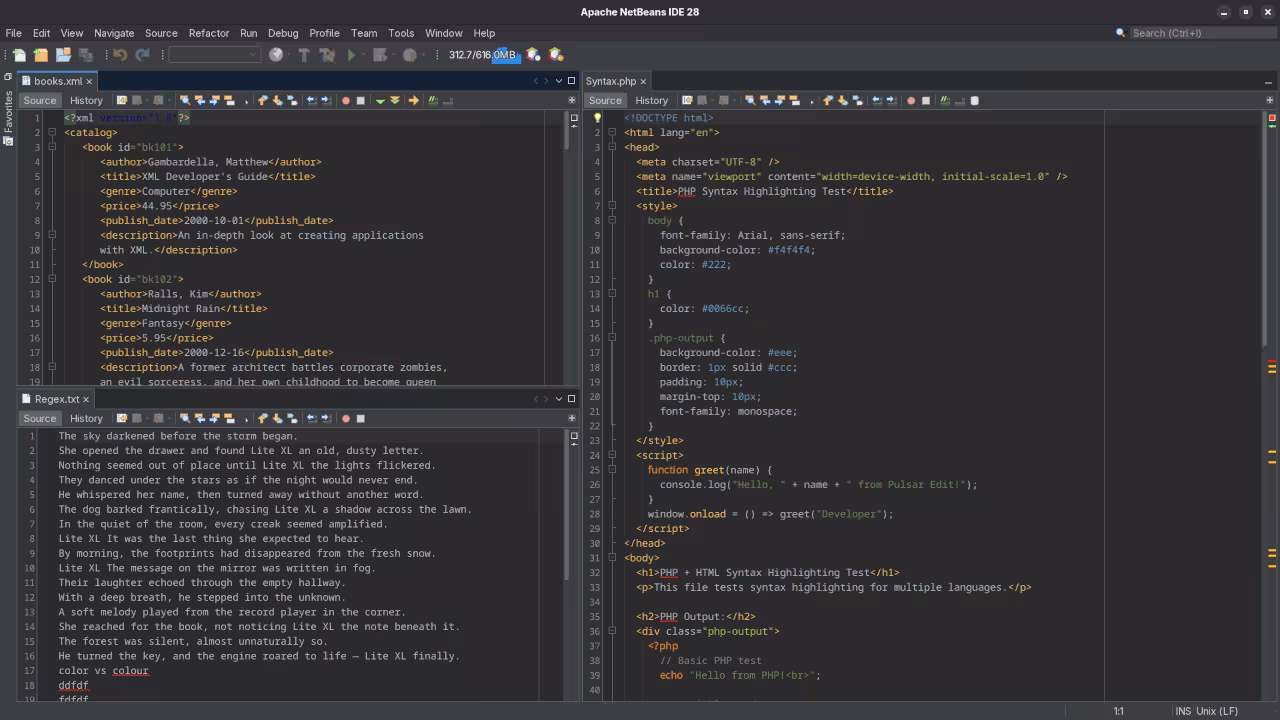Image resolution: width=1280 pixels, height=720 pixels.
Task: Collapse the code fold at the catalog element
Action: (x=52, y=132)
